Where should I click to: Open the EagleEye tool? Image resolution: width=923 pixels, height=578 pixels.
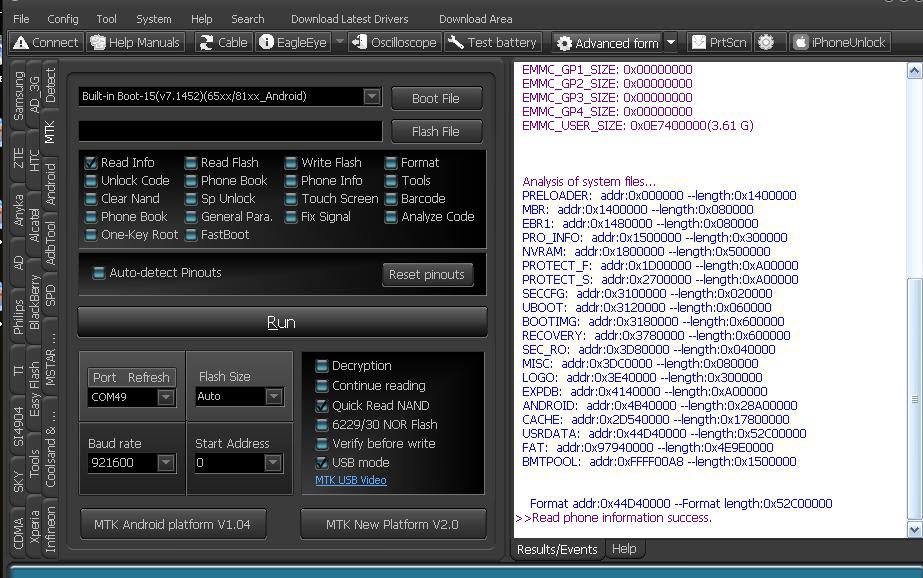click(x=293, y=42)
